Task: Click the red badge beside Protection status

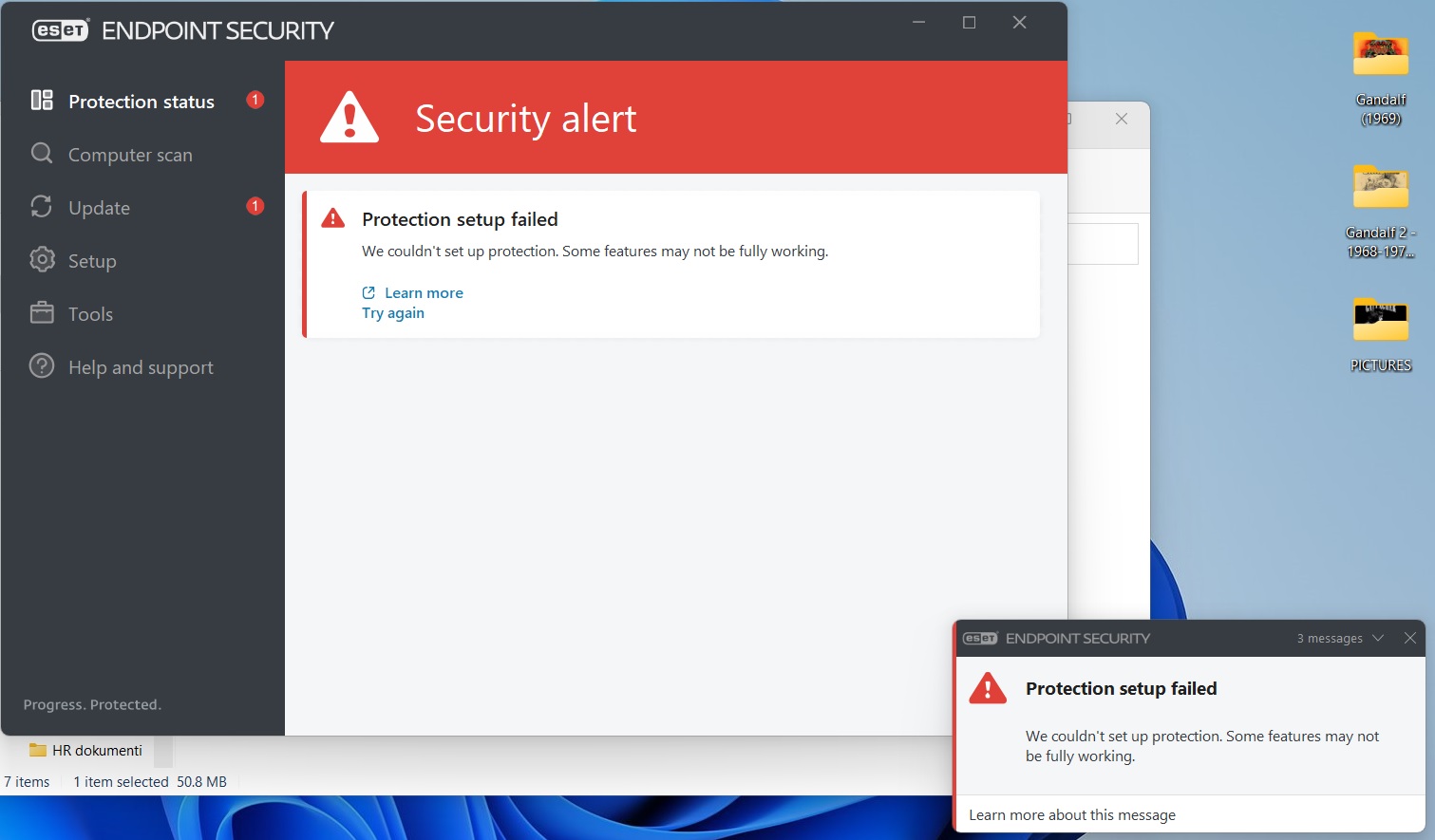Action: click(x=255, y=100)
